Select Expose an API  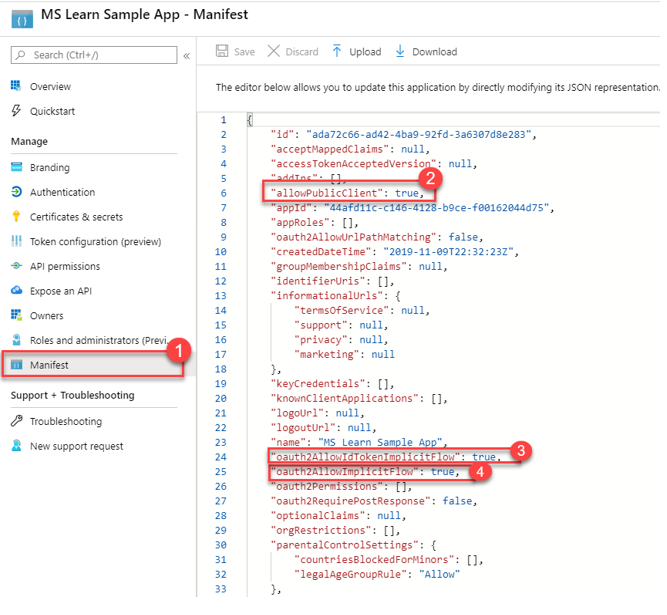(61, 291)
